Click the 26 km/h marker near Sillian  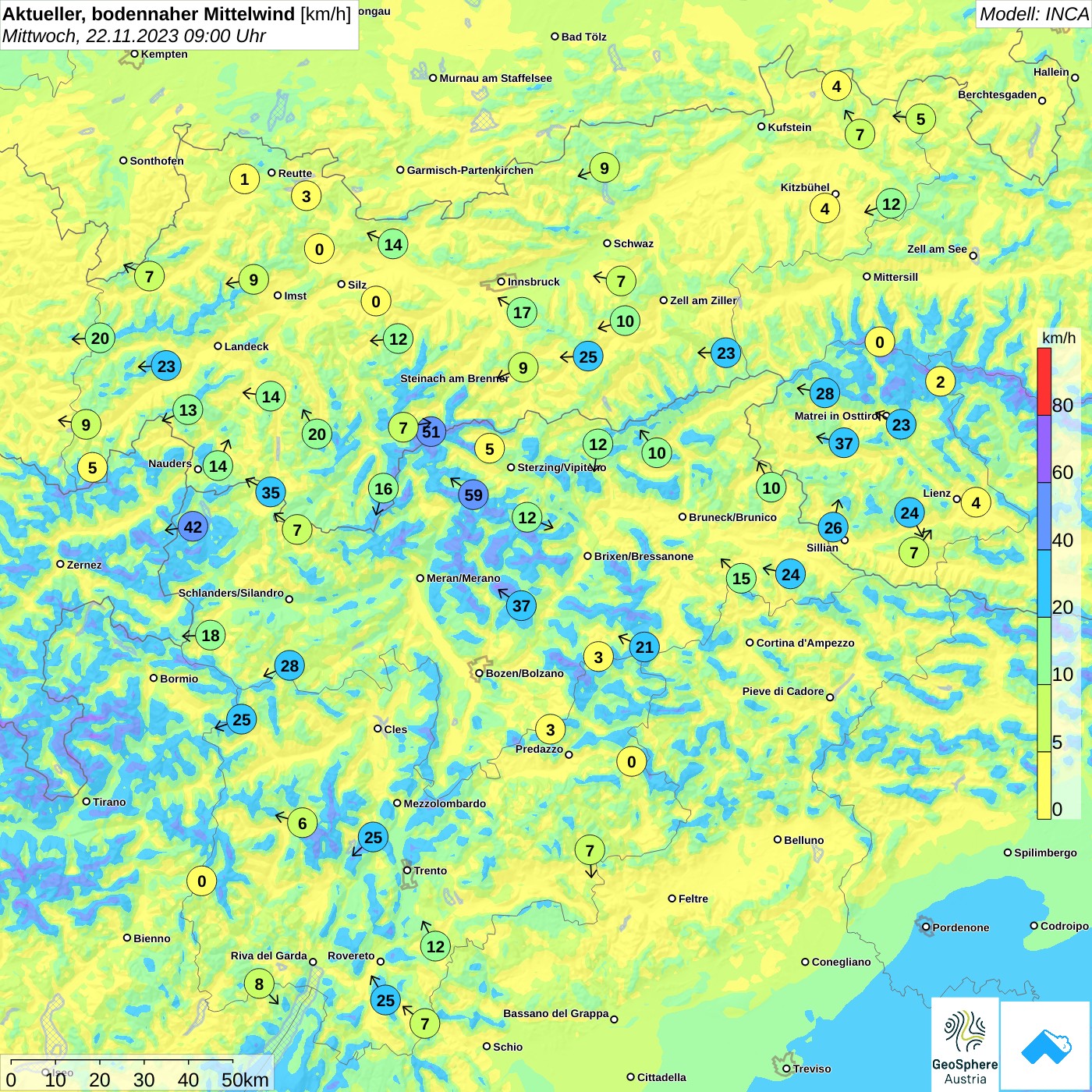pyautogui.click(x=833, y=527)
